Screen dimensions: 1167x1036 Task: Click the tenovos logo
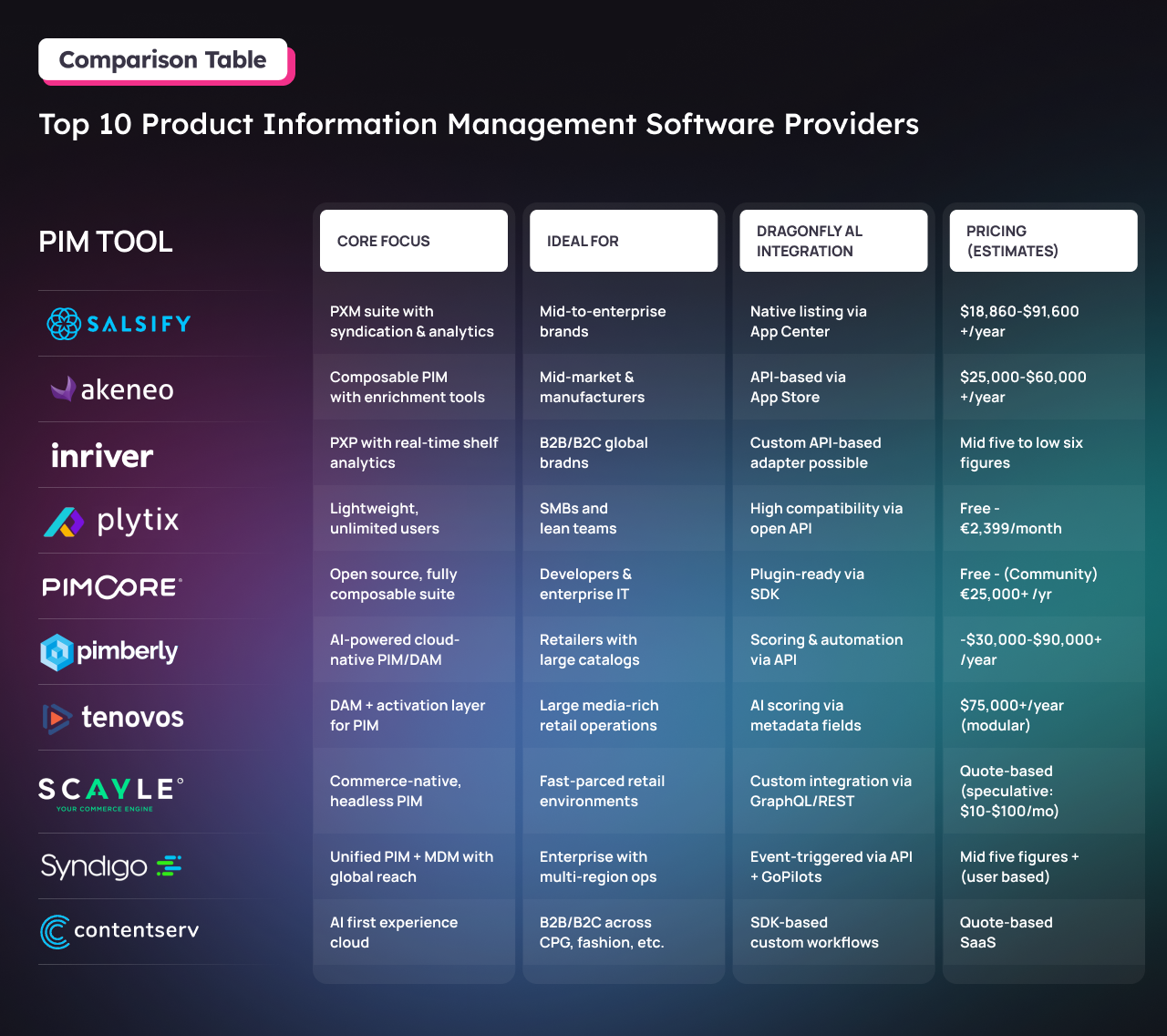(113, 718)
